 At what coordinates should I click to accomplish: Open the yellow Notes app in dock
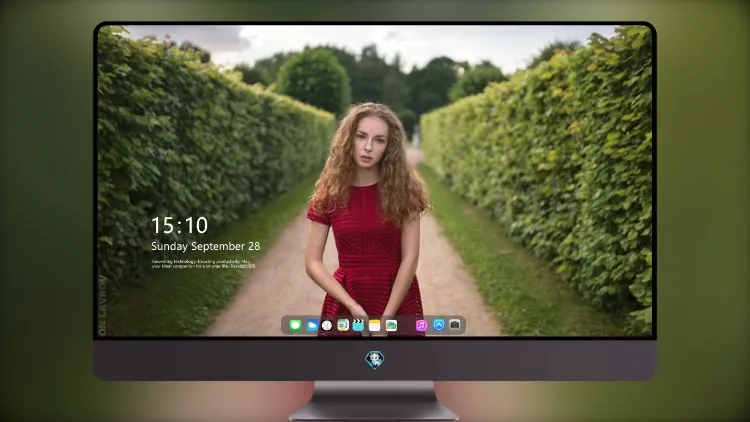(375, 326)
